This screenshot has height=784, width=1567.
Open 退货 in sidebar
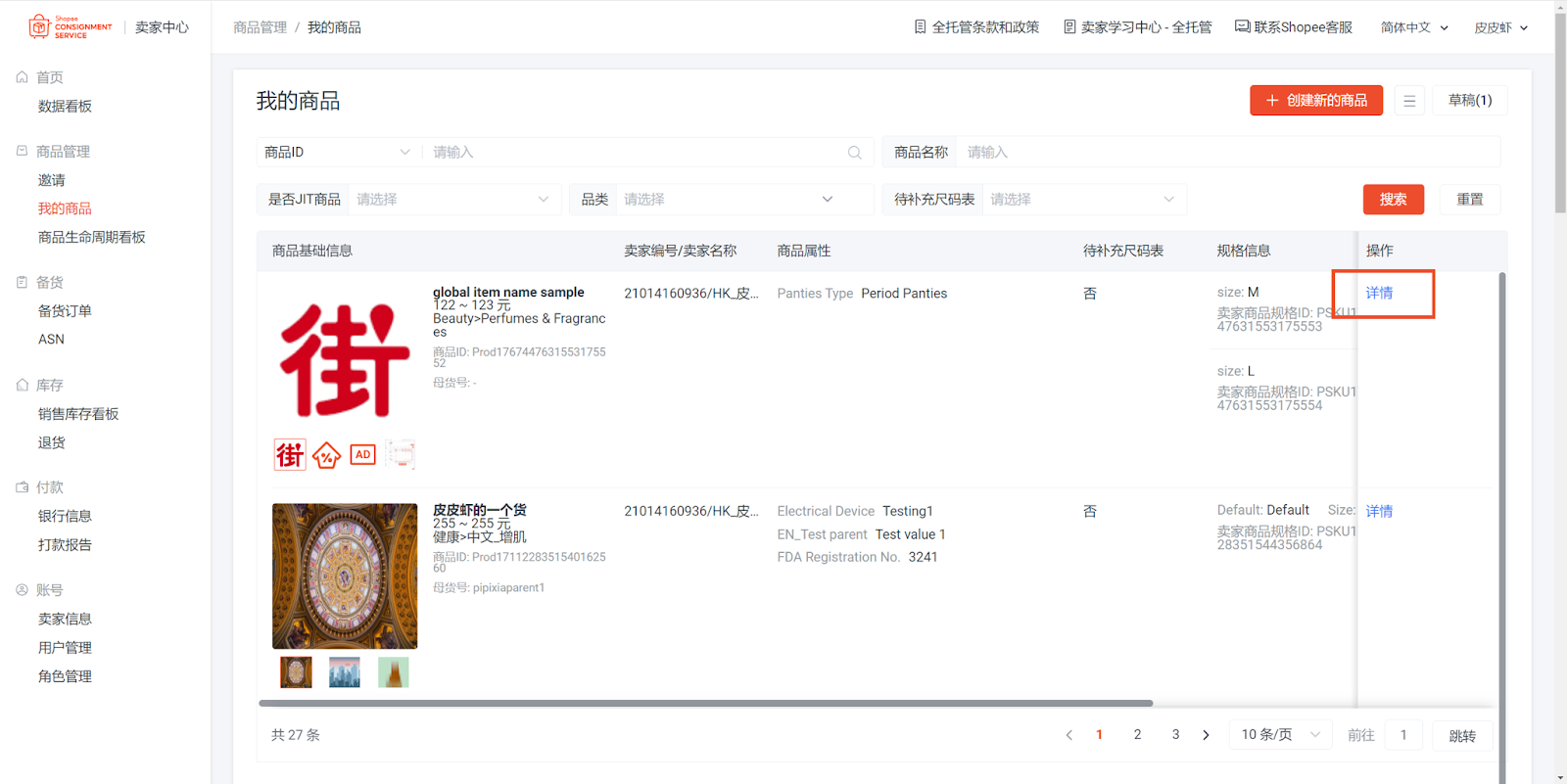pyautogui.click(x=52, y=442)
